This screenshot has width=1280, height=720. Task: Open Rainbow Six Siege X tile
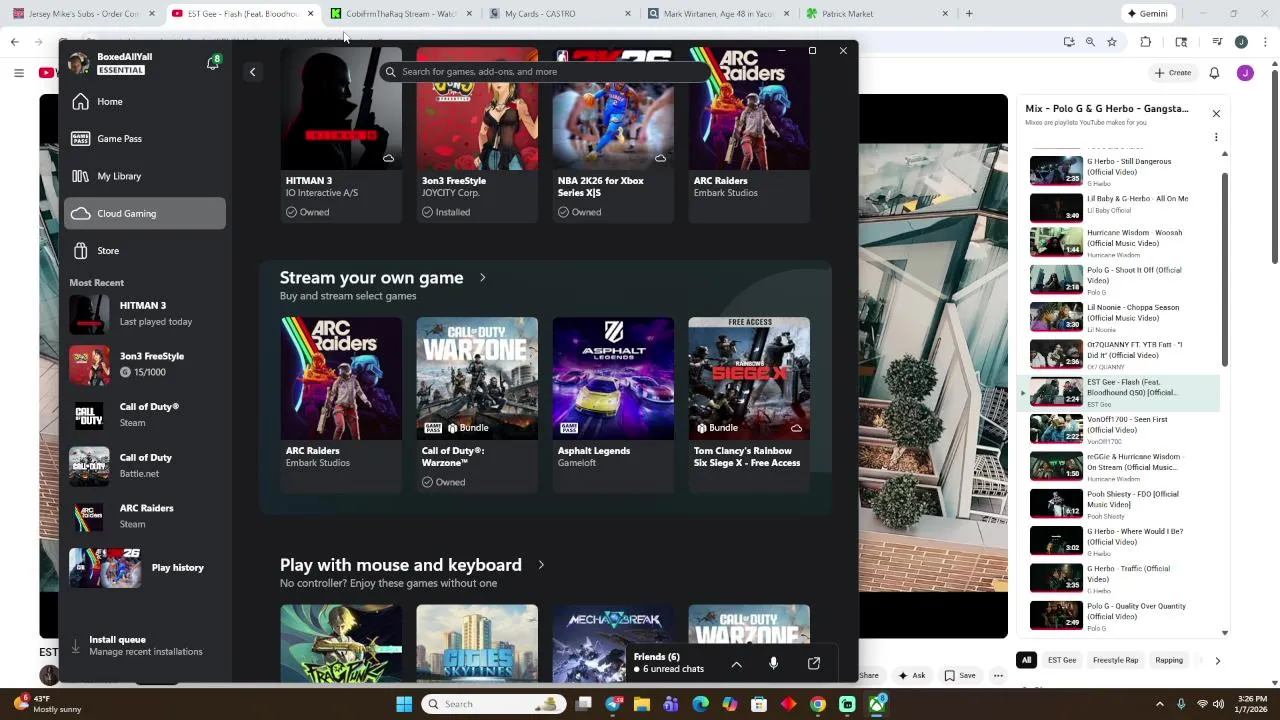click(x=749, y=403)
